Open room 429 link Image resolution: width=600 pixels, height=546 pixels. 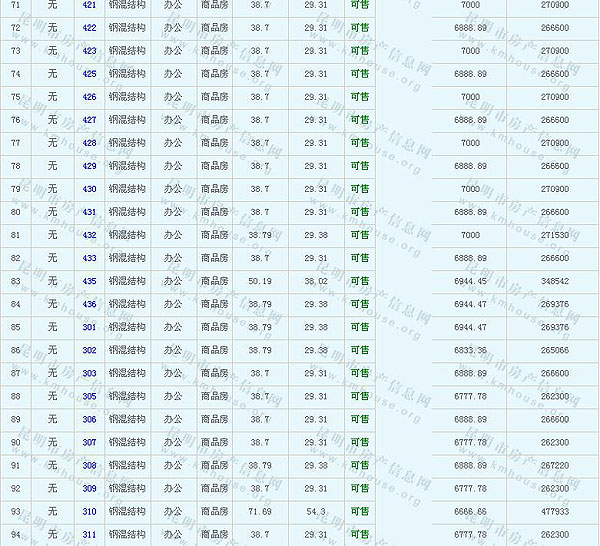(89, 166)
